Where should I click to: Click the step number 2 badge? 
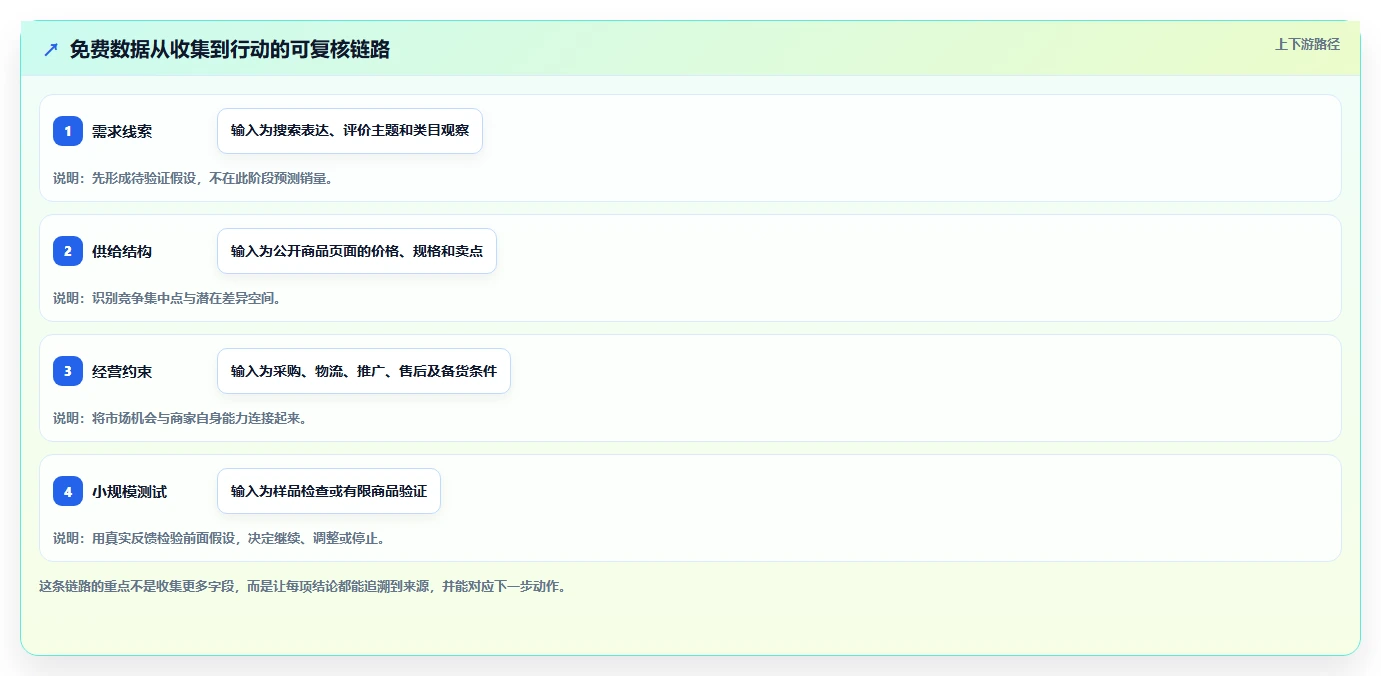[68, 251]
